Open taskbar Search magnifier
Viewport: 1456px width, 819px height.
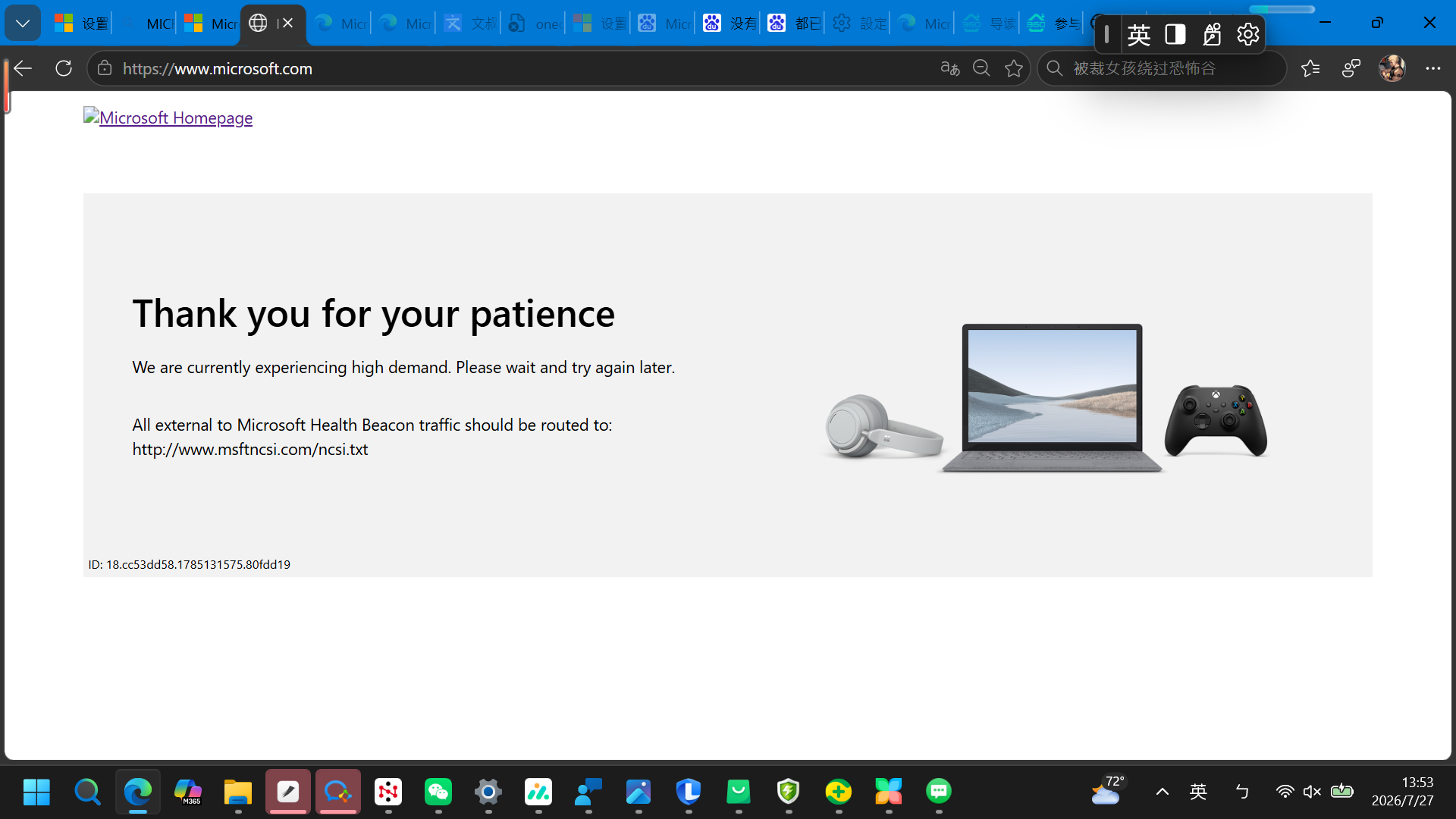[x=87, y=792]
